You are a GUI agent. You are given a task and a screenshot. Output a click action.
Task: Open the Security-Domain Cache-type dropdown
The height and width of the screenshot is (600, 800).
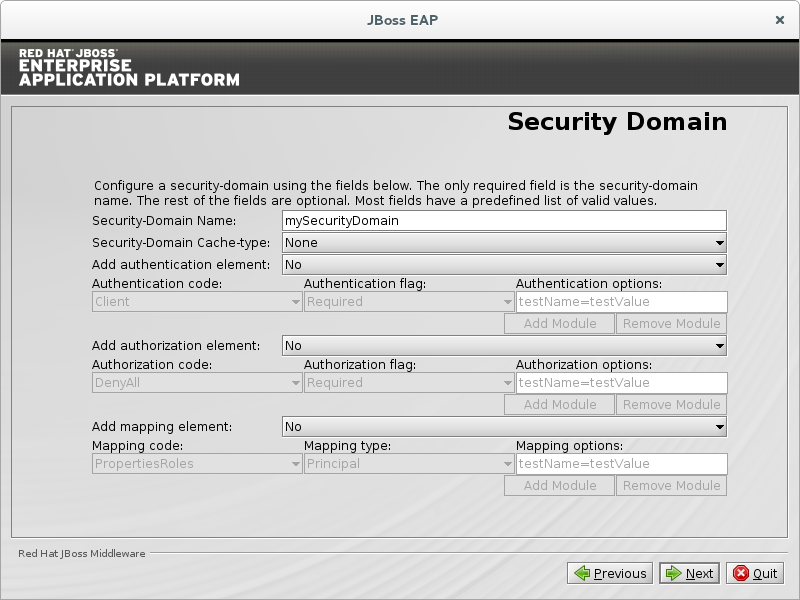[503, 243]
